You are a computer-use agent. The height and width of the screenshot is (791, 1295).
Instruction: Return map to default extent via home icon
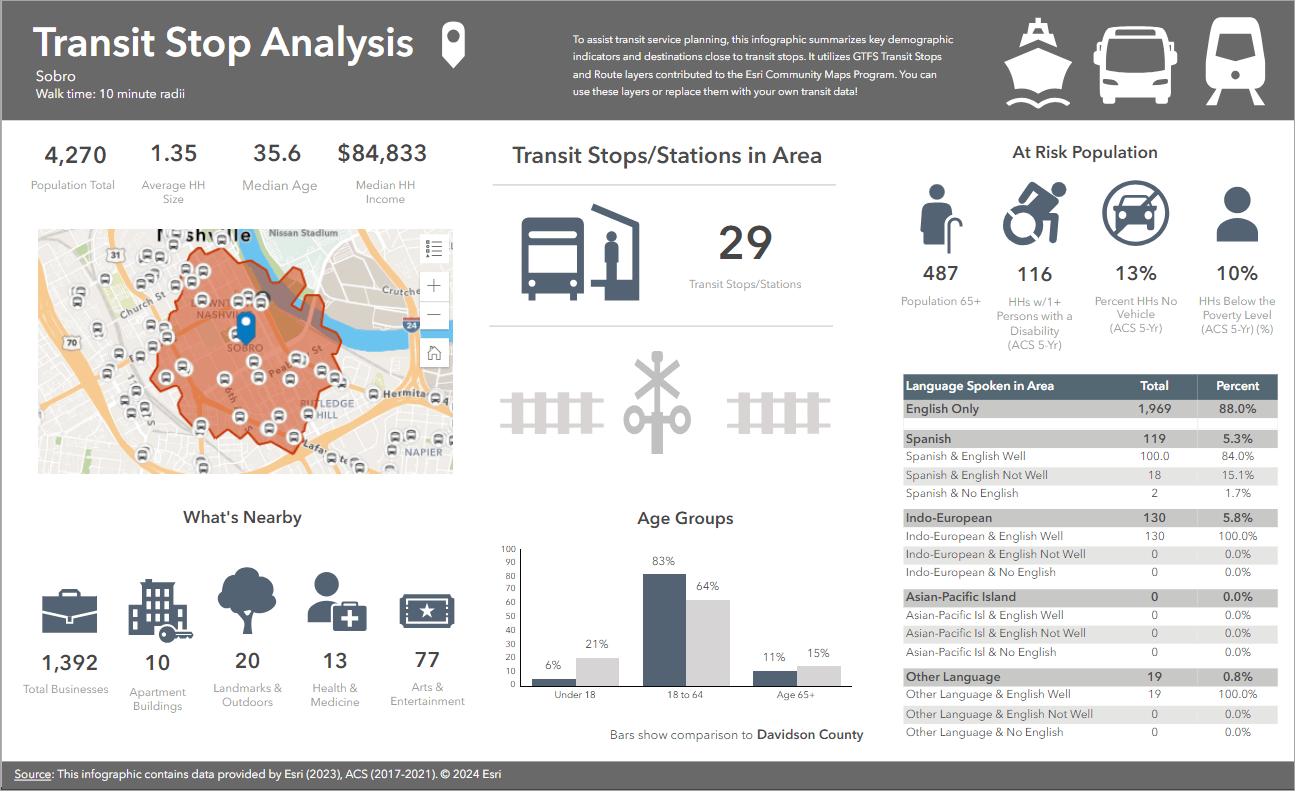coord(434,353)
